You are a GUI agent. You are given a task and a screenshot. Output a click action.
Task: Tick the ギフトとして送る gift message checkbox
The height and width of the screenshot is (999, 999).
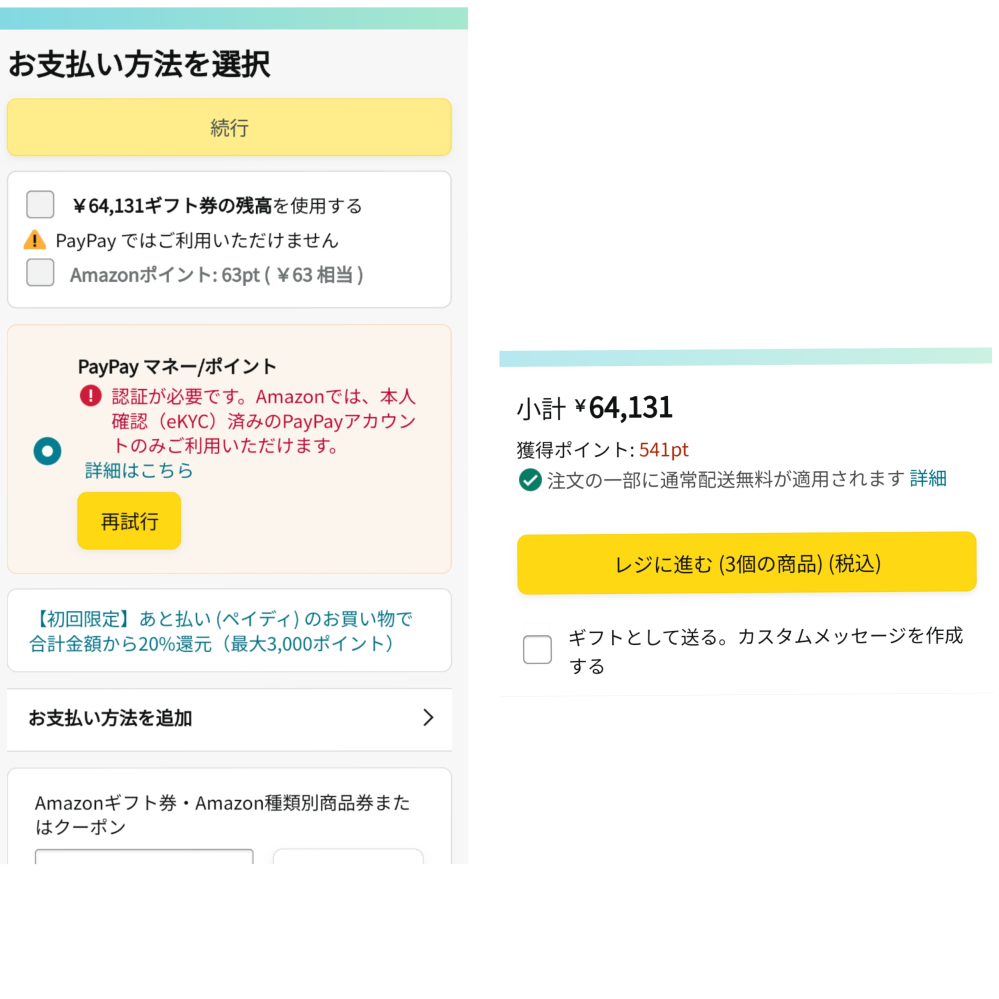(x=537, y=649)
